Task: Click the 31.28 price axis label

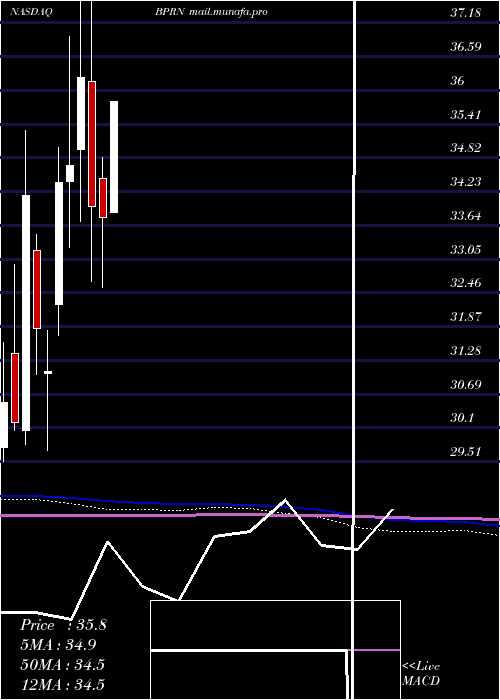Action: pos(466,350)
